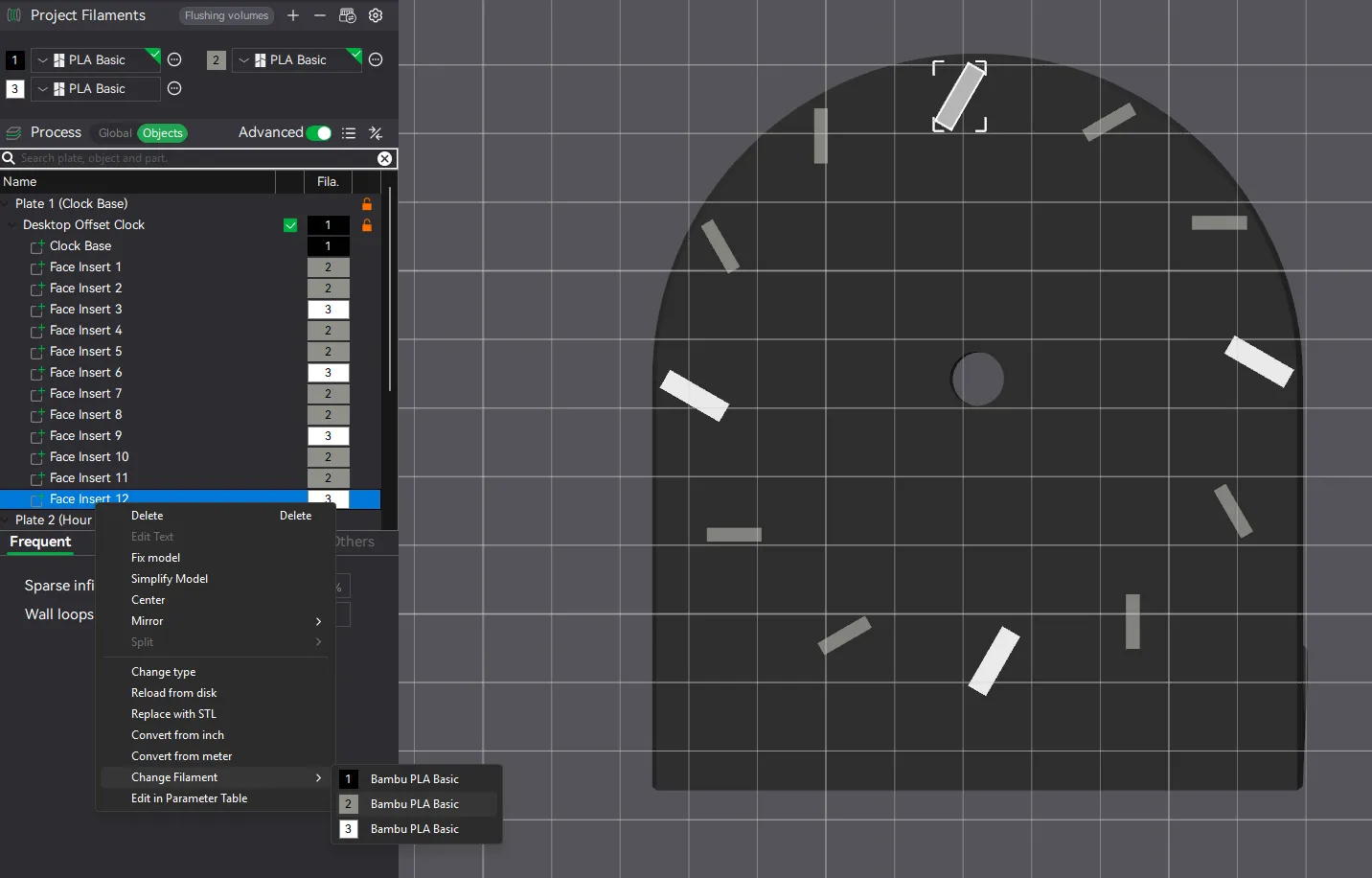Image resolution: width=1372 pixels, height=878 pixels.
Task: Select Face Insert 5 tree row
Action: click(x=190, y=352)
